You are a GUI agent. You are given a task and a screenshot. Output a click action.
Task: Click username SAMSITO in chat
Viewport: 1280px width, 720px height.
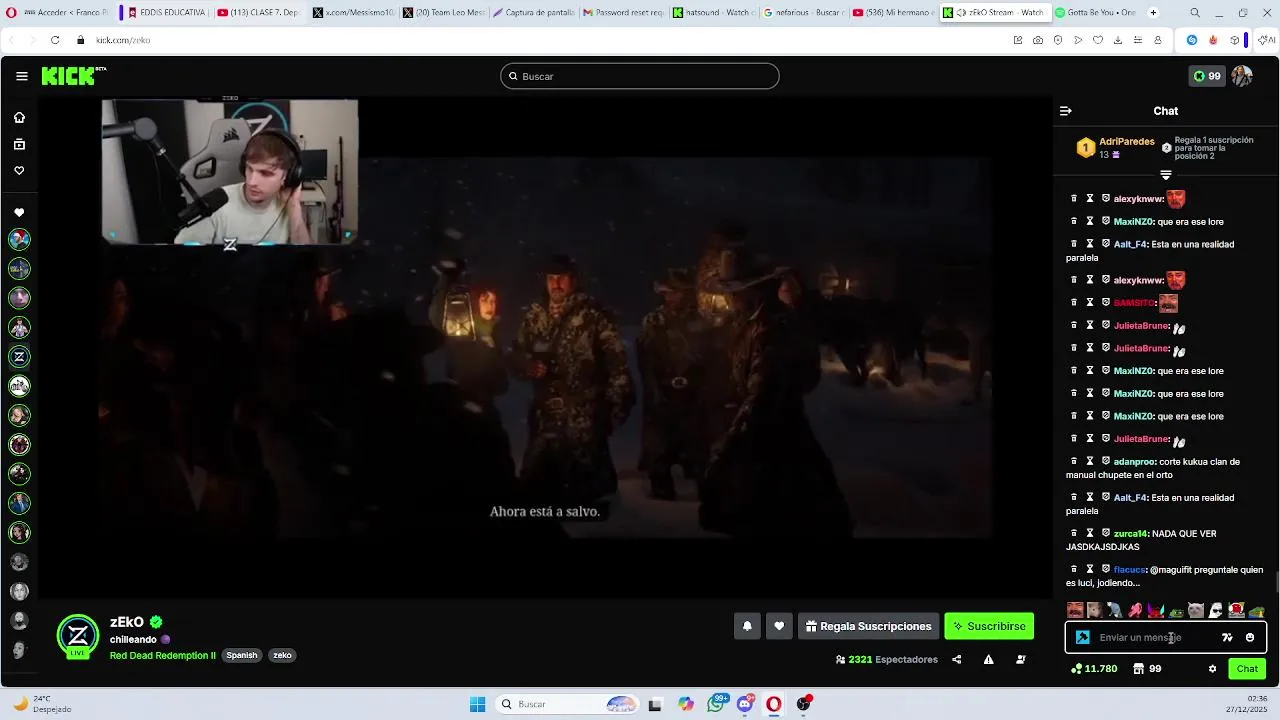coord(1134,303)
